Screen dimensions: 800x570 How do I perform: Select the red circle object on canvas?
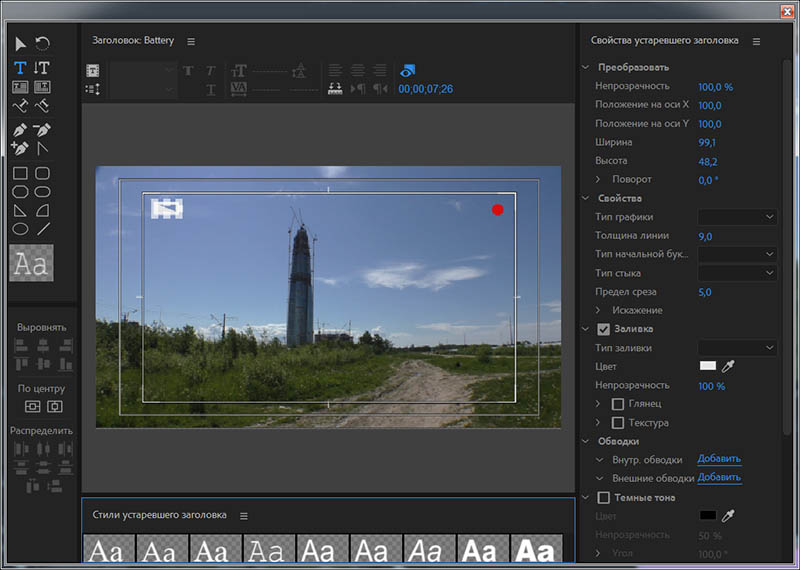point(497,210)
